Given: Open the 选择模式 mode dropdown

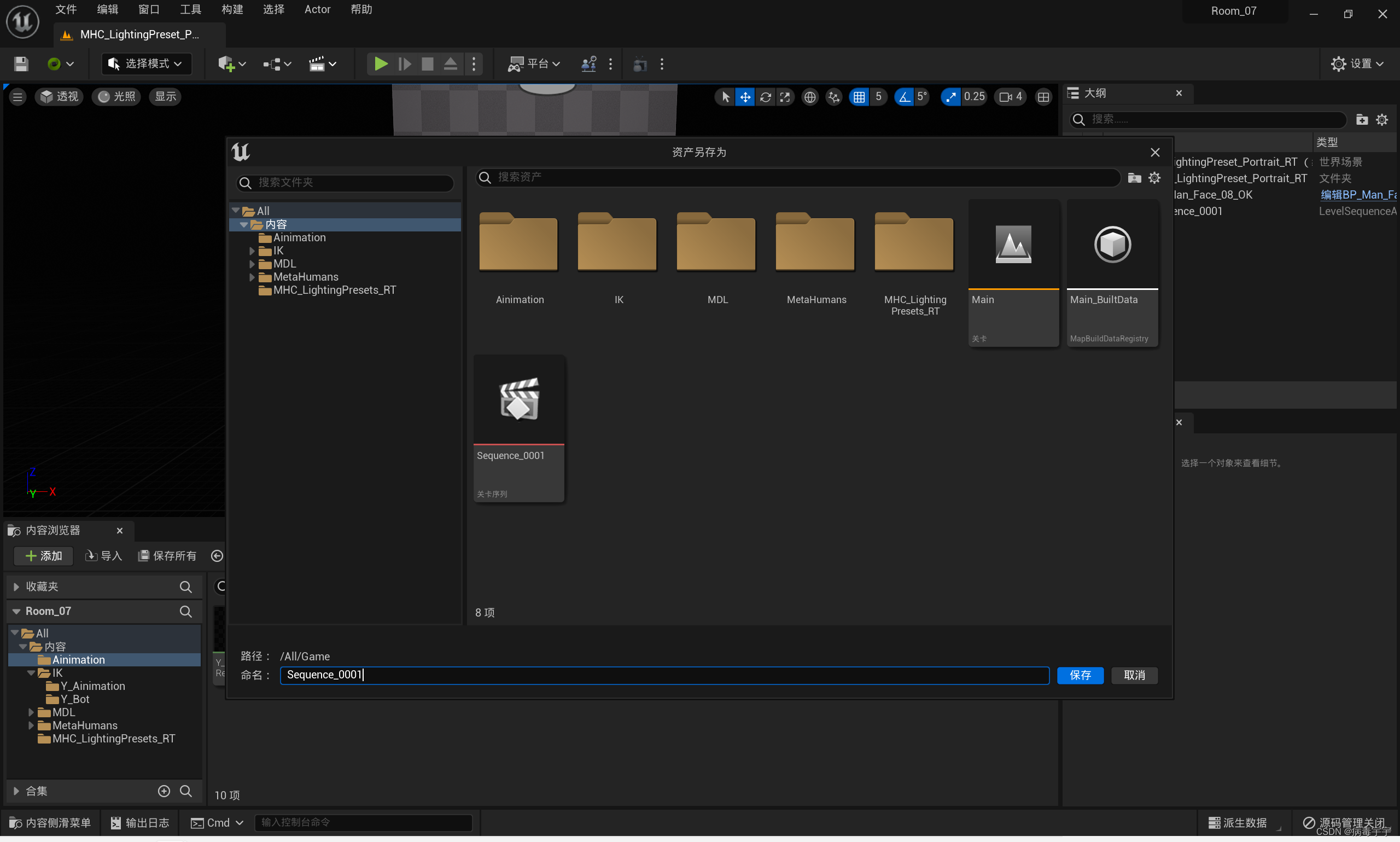Looking at the screenshot, I should click(x=147, y=64).
